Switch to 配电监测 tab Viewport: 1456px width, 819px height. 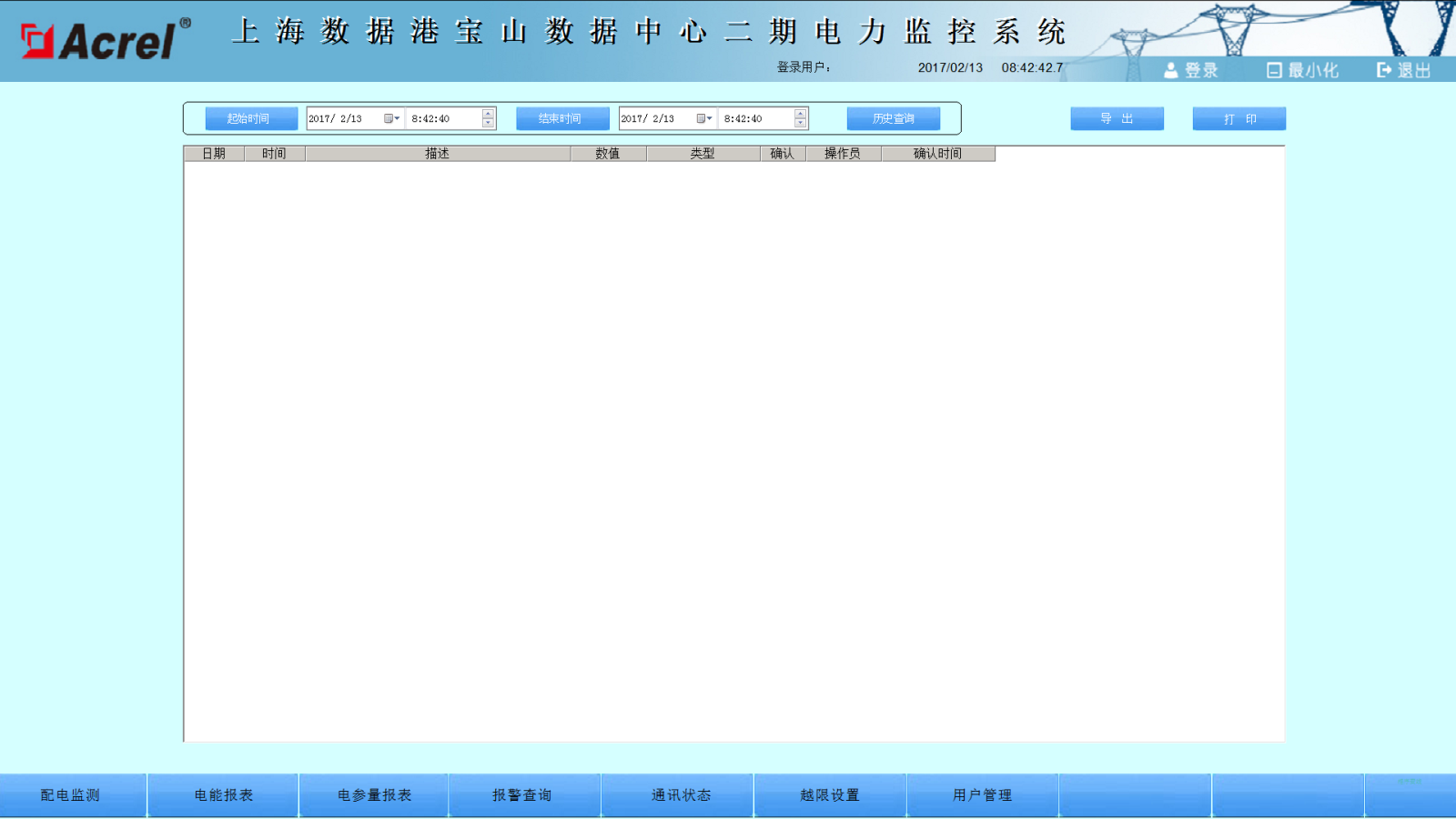71,794
